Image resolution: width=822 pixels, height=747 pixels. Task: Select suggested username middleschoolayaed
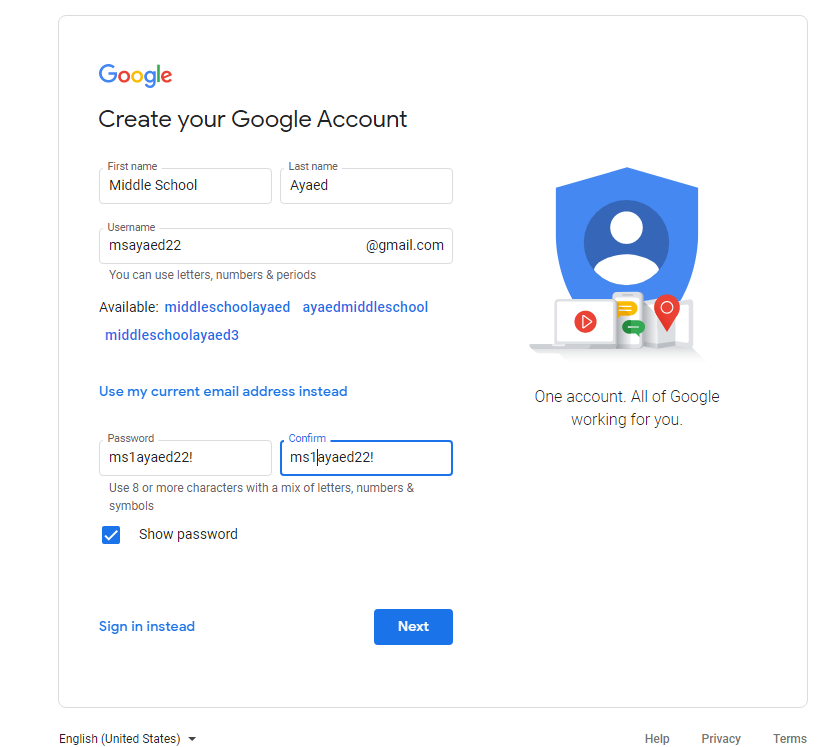(x=228, y=307)
